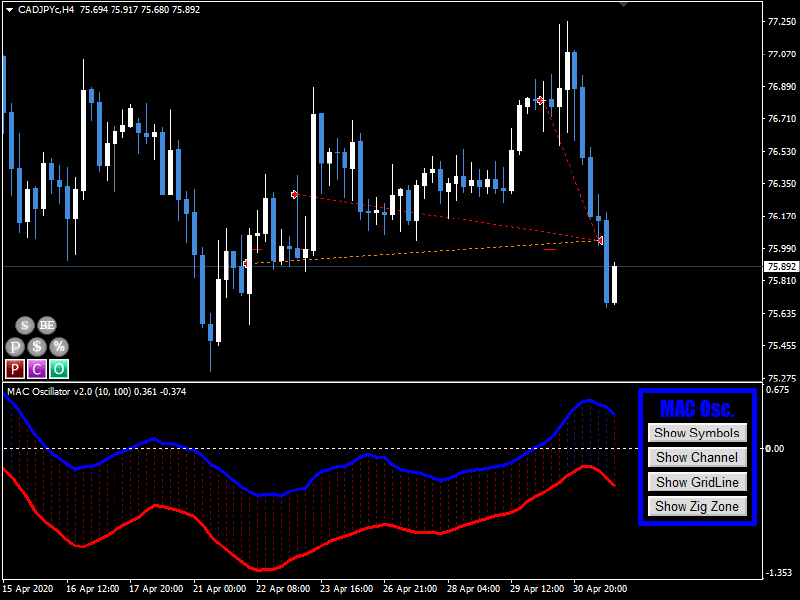
Task: Click the round BE break-even button
Action: (x=47, y=325)
